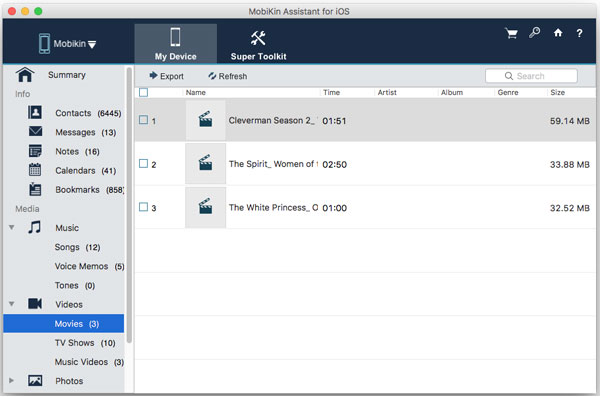The width and height of the screenshot is (600, 397).
Task: Open the shopping cart purchase icon
Action: click(x=511, y=33)
